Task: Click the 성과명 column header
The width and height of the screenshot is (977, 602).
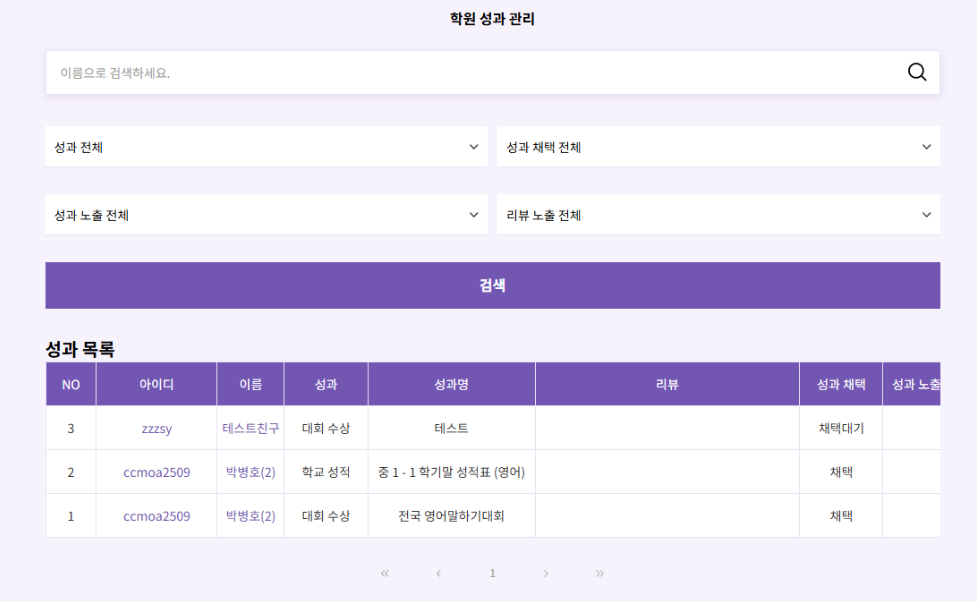Action: coord(451,385)
